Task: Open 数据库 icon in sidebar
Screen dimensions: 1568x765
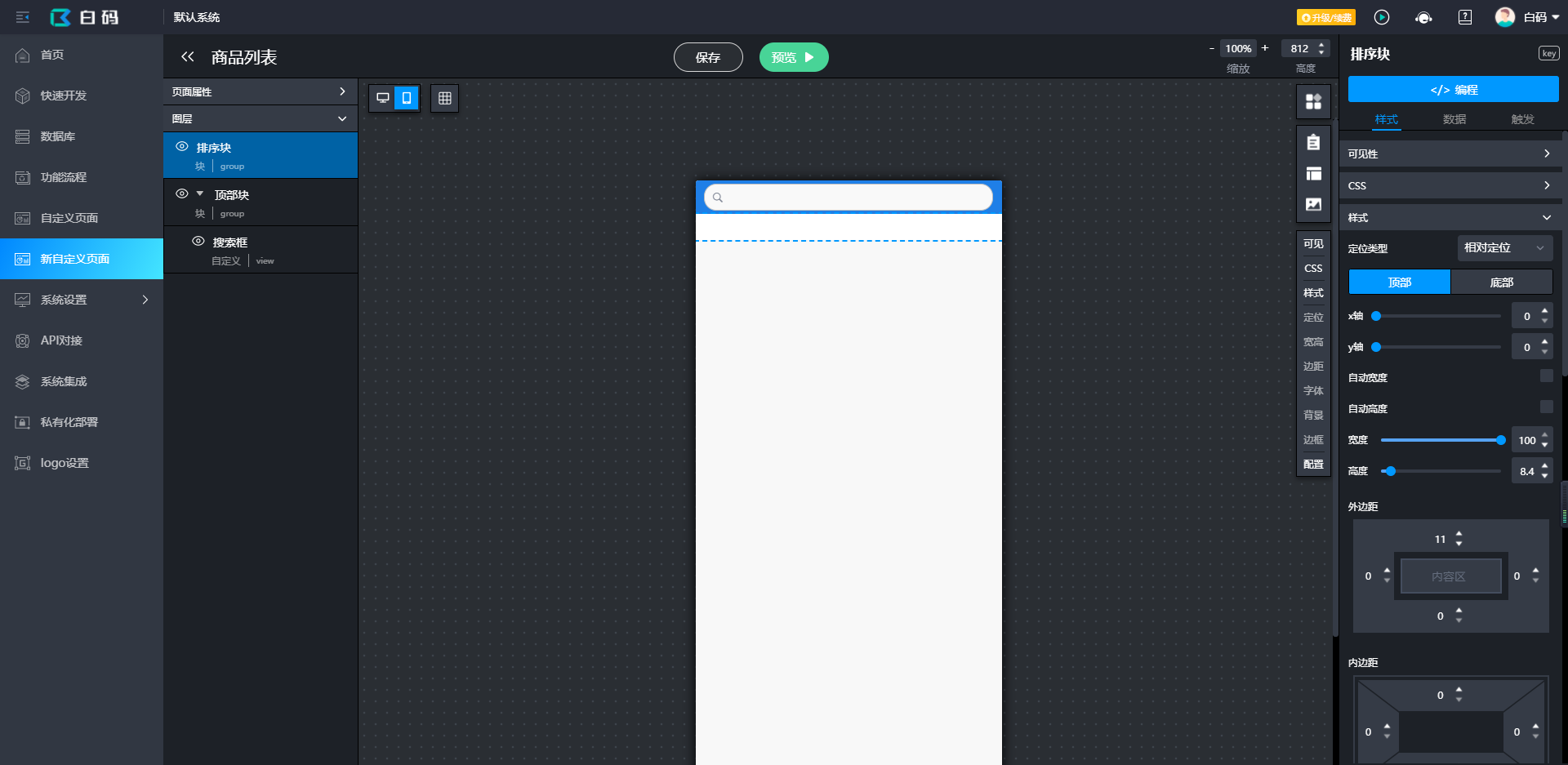Action: [x=23, y=136]
